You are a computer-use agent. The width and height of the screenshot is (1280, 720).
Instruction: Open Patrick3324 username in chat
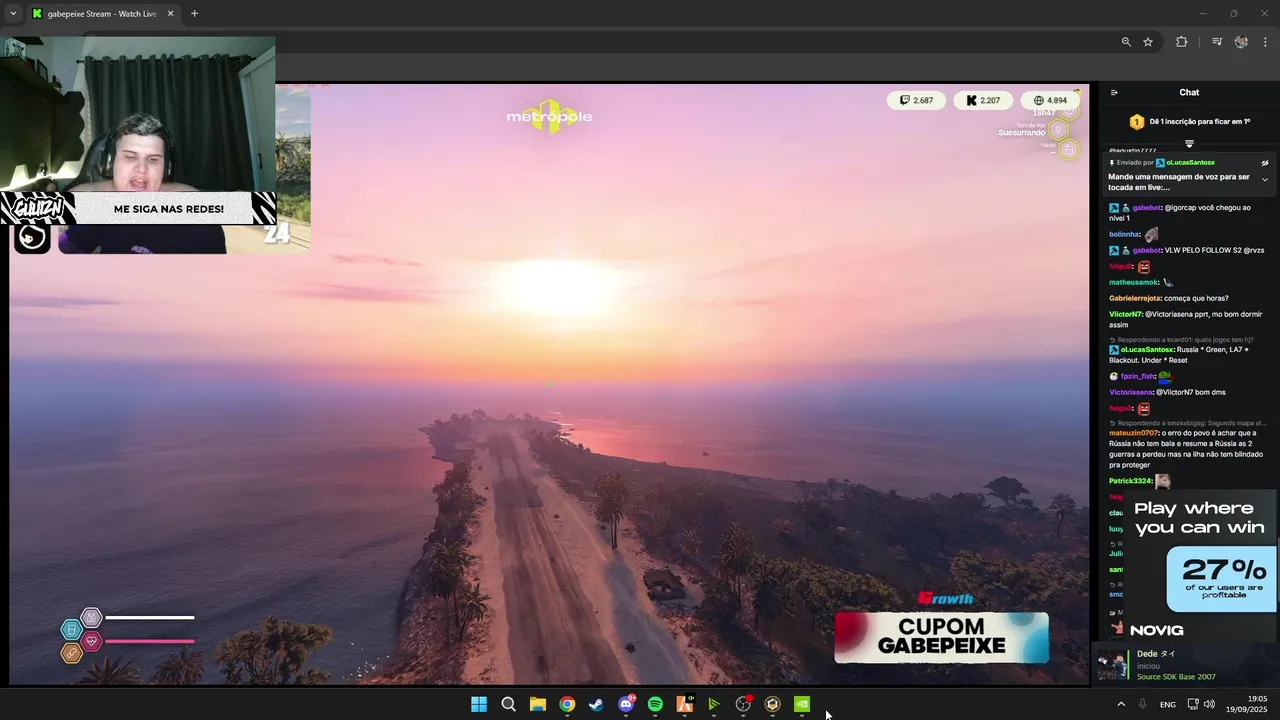pos(1130,481)
